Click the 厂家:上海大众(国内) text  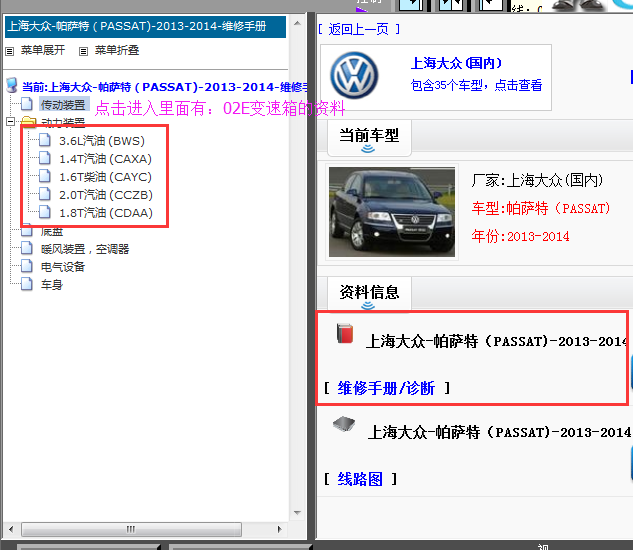tap(537, 180)
